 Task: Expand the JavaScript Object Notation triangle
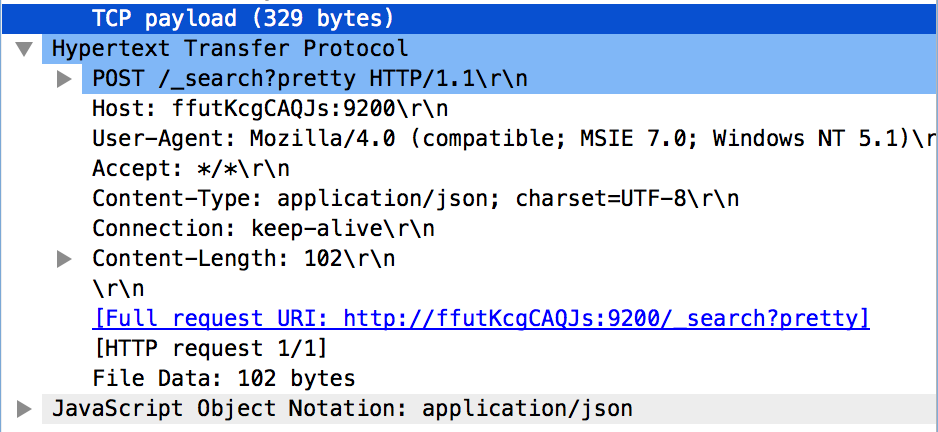click(24, 408)
